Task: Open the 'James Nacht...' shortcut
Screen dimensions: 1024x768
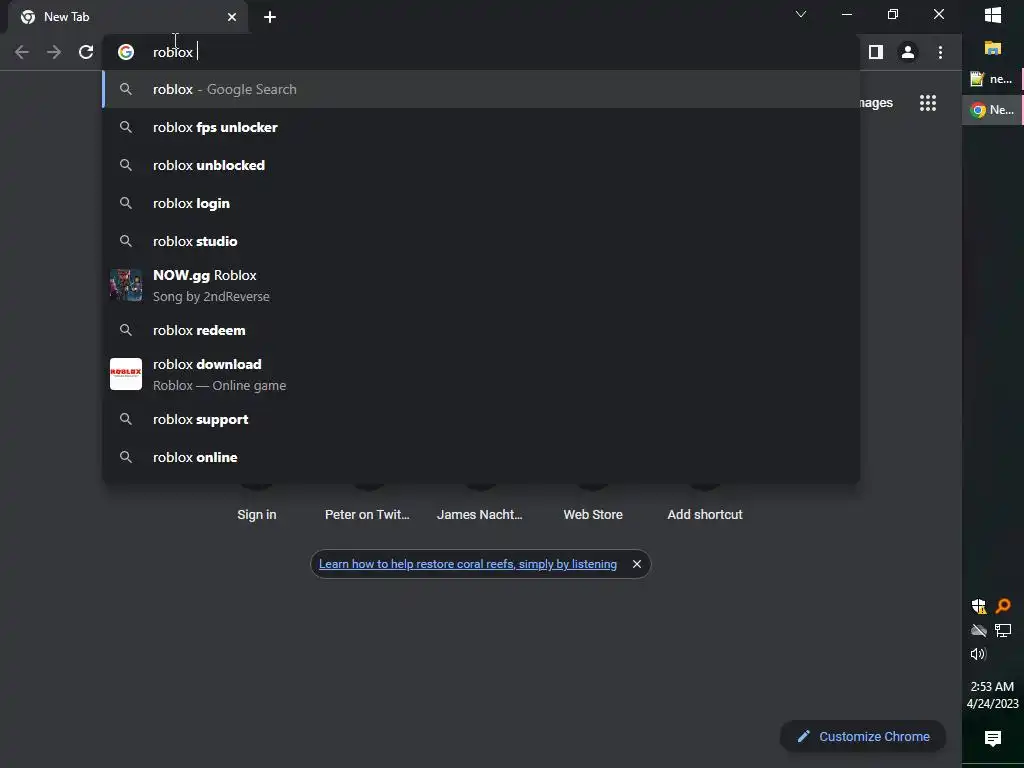Action: click(x=480, y=514)
